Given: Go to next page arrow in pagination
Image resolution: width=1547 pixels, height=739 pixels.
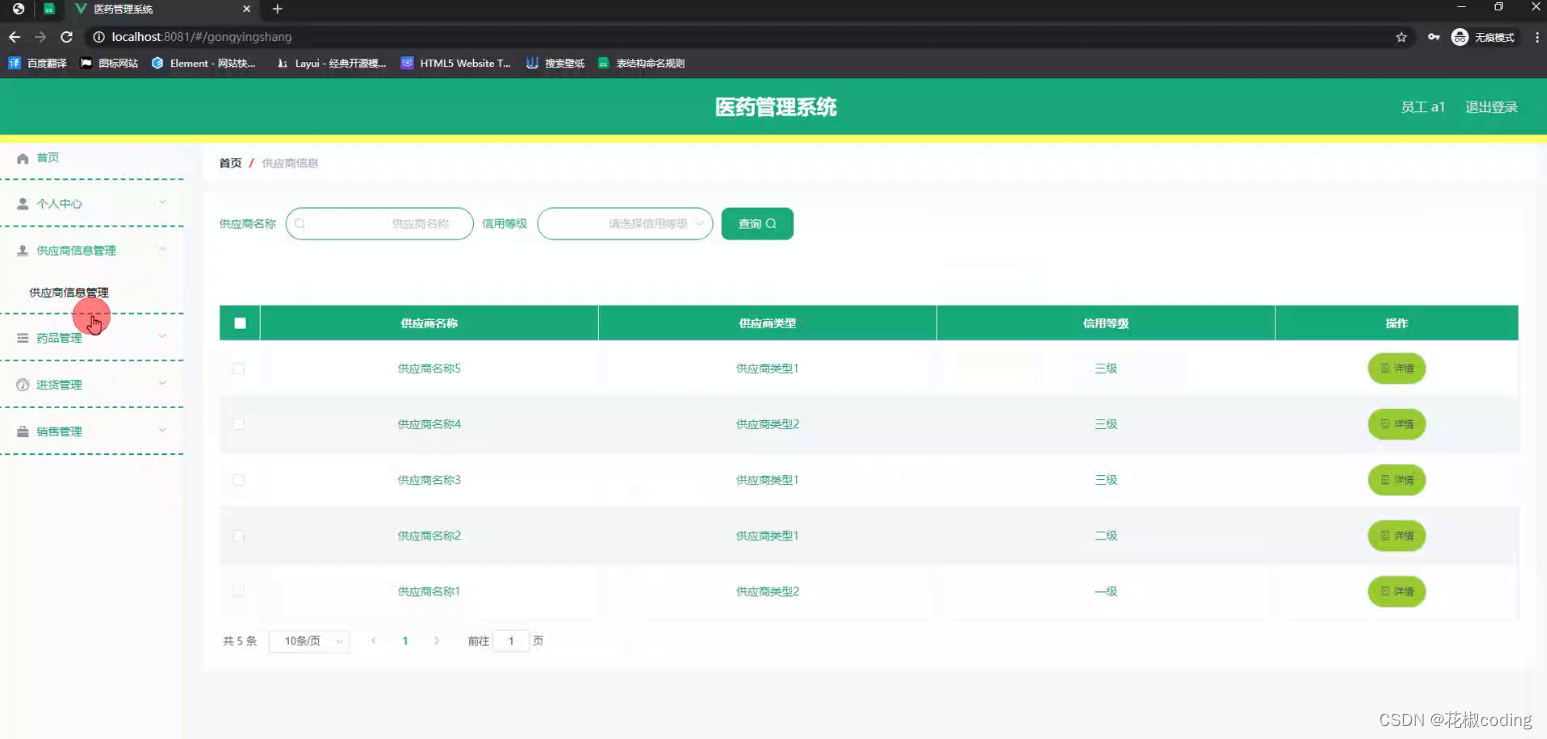Looking at the screenshot, I should pyautogui.click(x=436, y=641).
